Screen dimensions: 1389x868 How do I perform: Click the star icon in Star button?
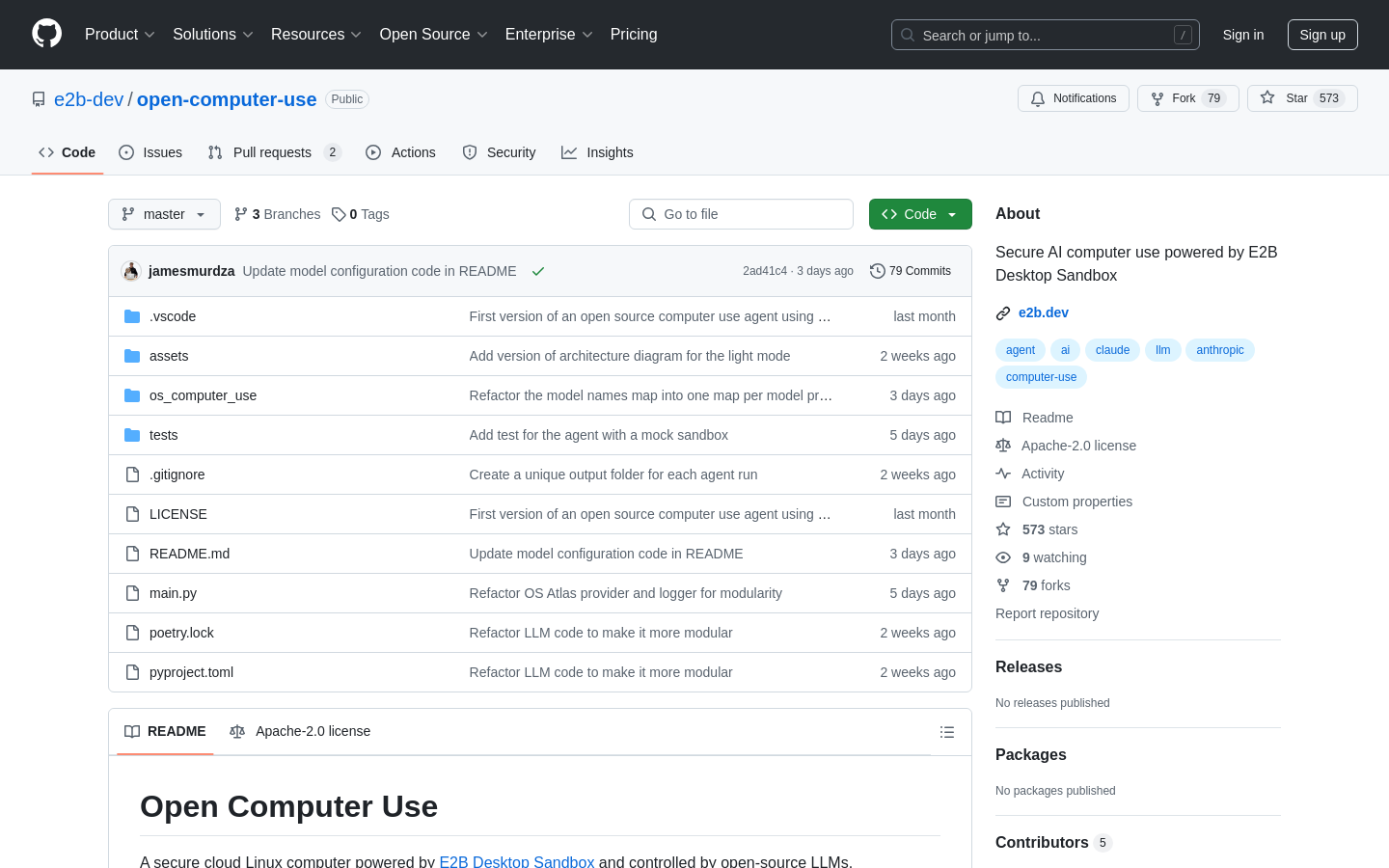(1267, 98)
